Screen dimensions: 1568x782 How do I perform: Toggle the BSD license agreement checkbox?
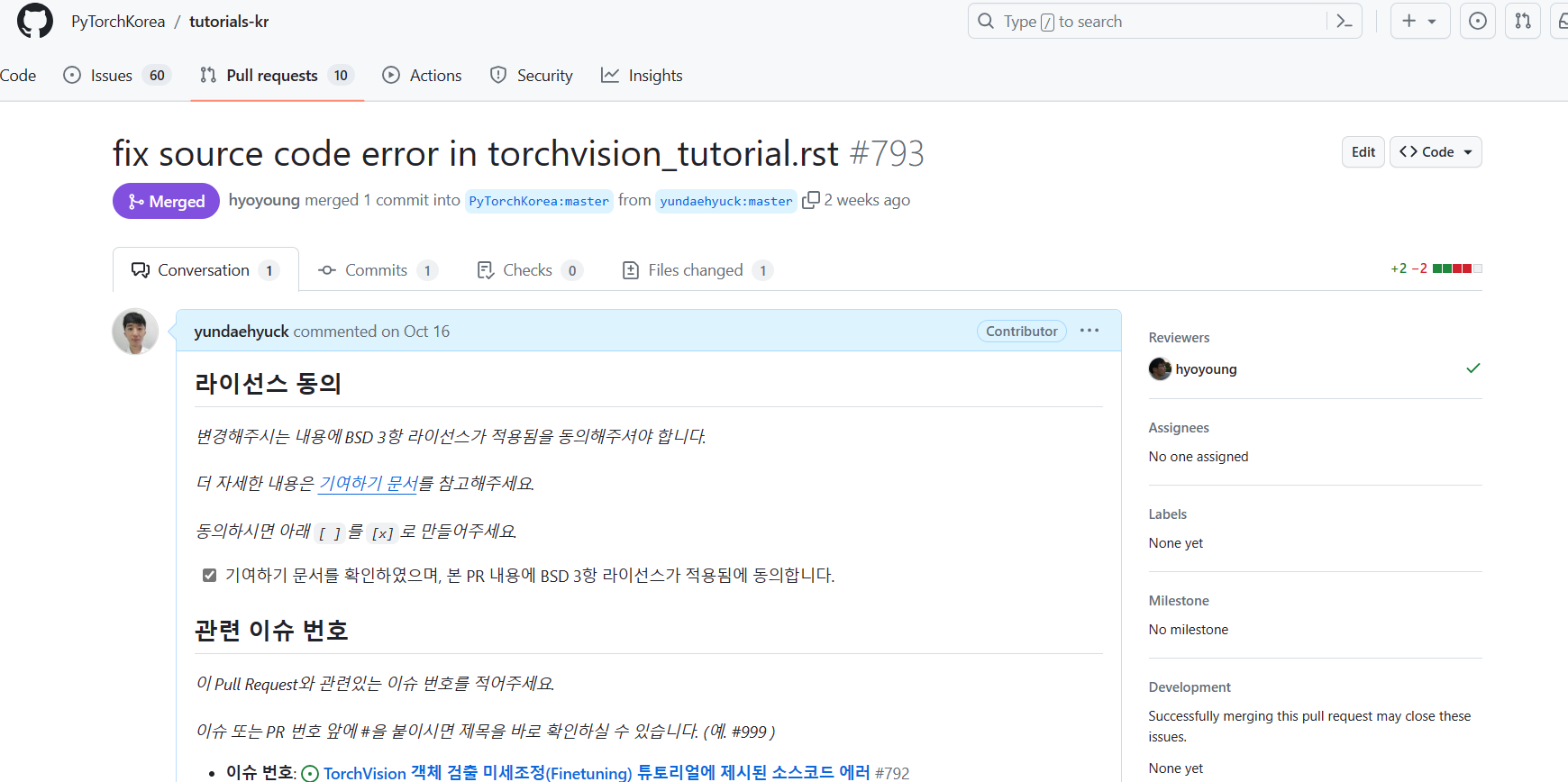tap(209, 575)
